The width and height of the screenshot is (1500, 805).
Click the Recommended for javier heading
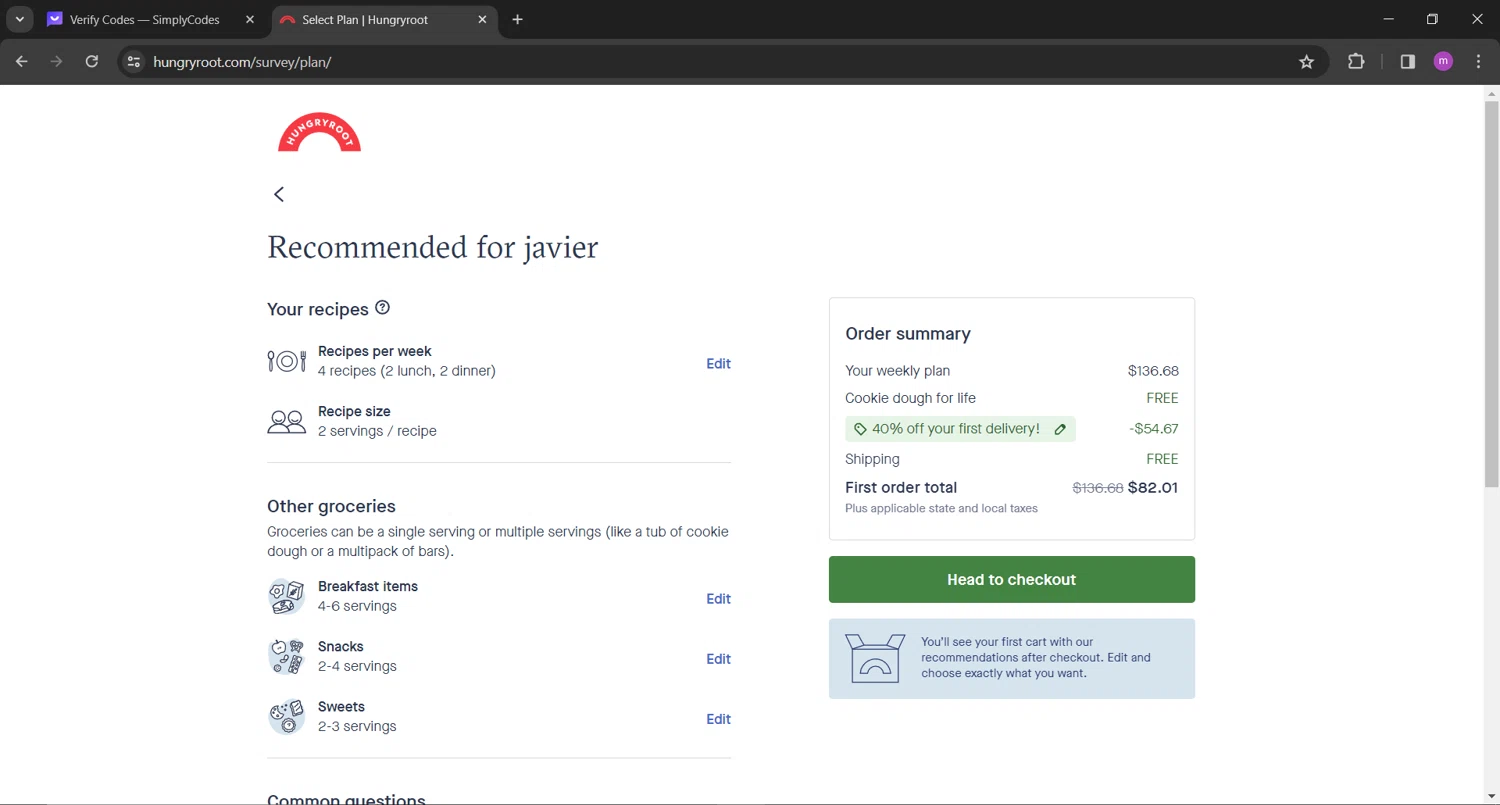tap(432, 247)
